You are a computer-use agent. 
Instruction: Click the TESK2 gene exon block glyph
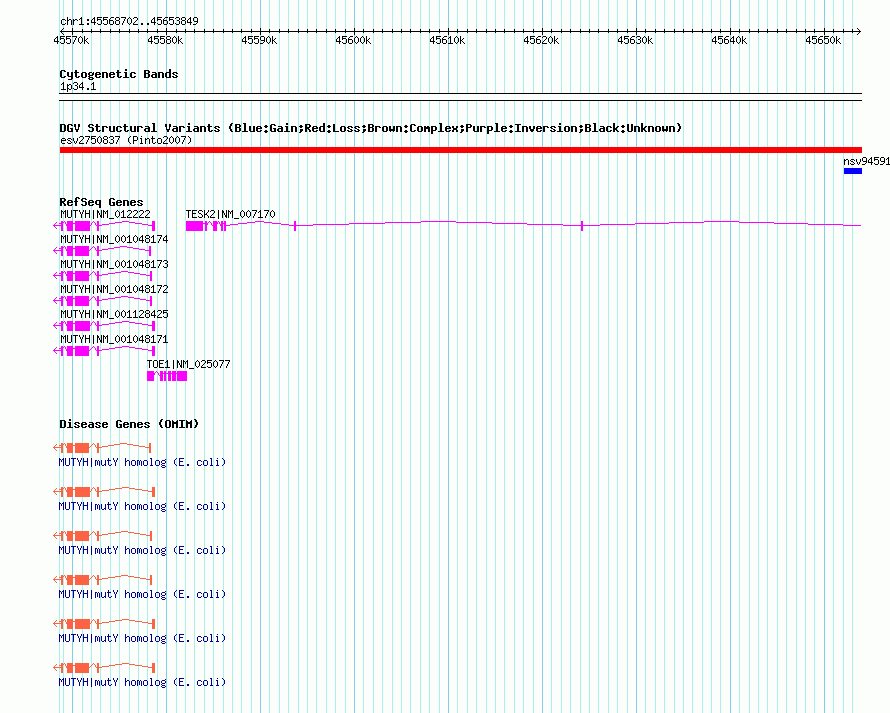click(195, 226)
